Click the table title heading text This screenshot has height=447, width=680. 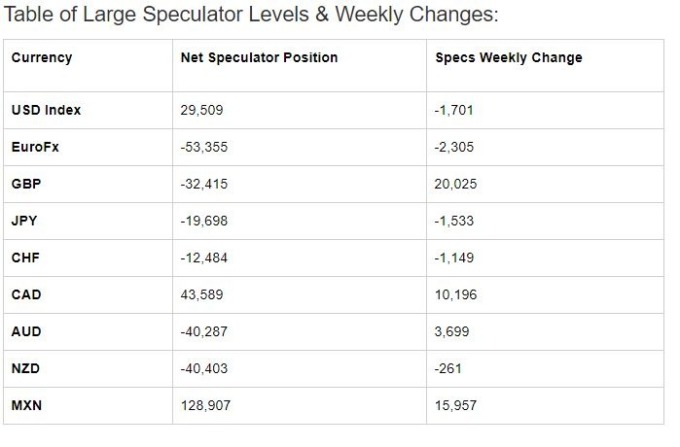click(251, 14)
